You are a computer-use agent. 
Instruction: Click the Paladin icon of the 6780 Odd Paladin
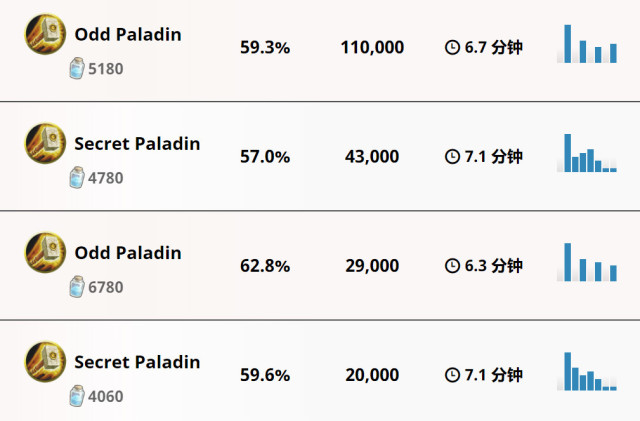(x=45, y=253)
